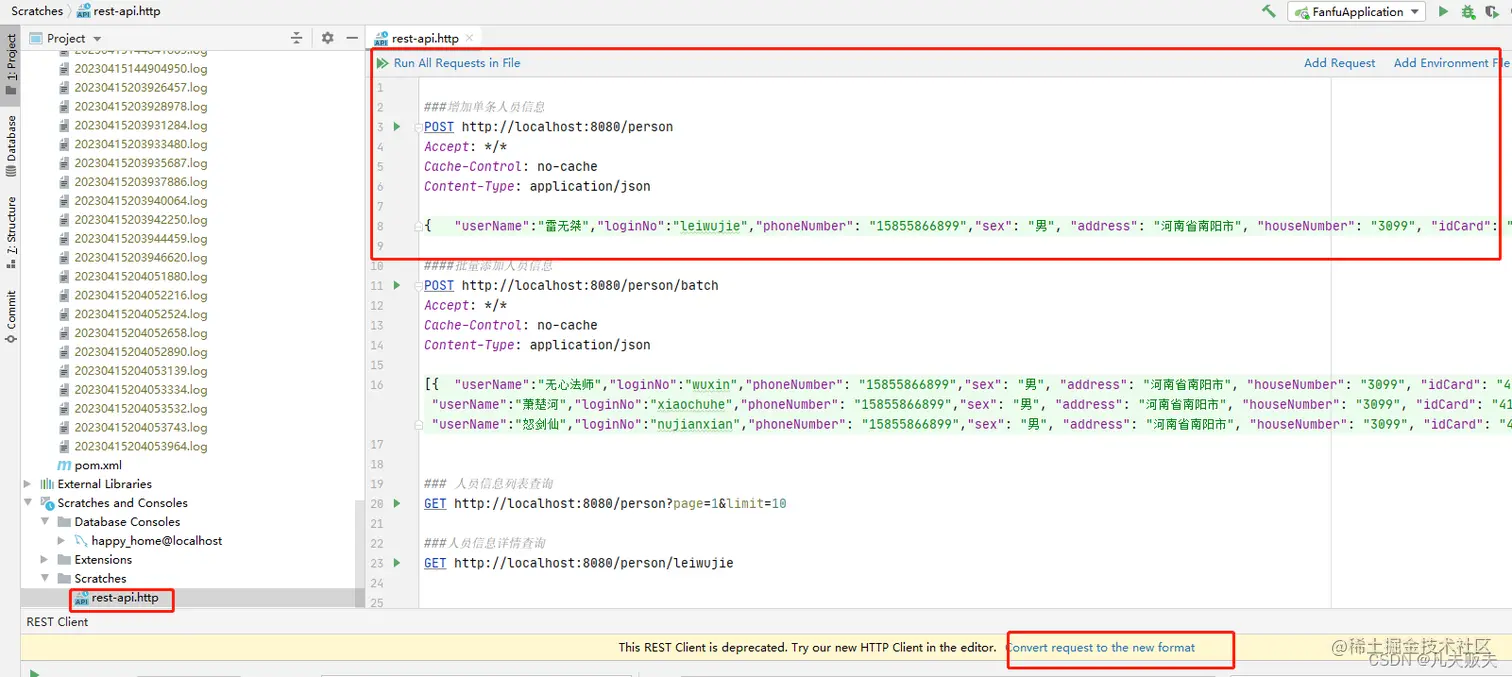Click URL http://localhost:8080/person/batch in editor
1512x677 pixels.
(590, 285)
